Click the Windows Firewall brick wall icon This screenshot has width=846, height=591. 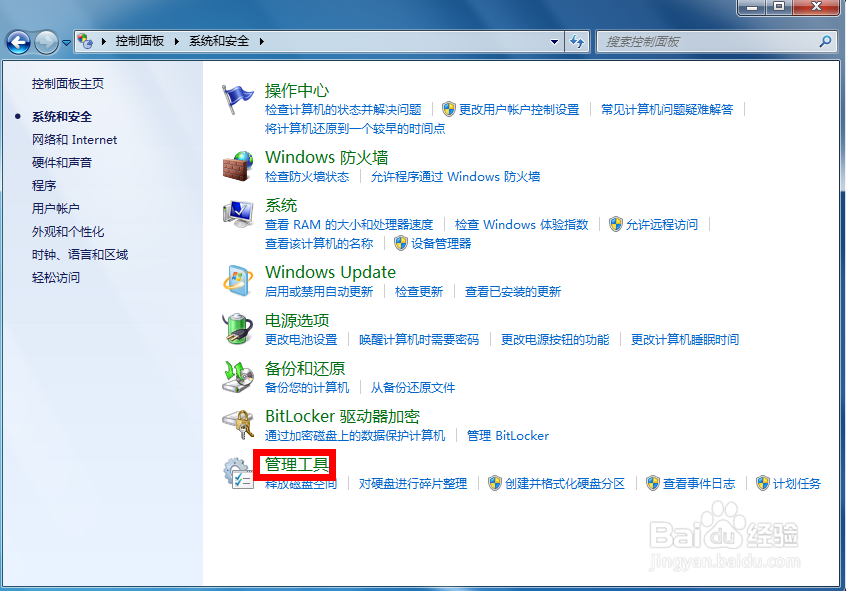click(x=238, y=166)
